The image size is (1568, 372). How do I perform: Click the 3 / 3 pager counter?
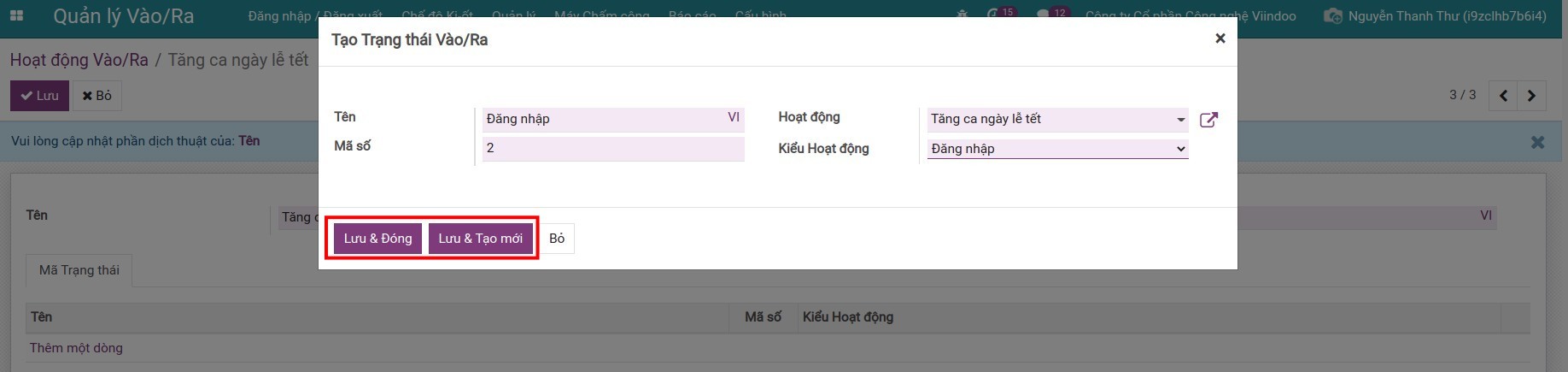pos(1462,95)
